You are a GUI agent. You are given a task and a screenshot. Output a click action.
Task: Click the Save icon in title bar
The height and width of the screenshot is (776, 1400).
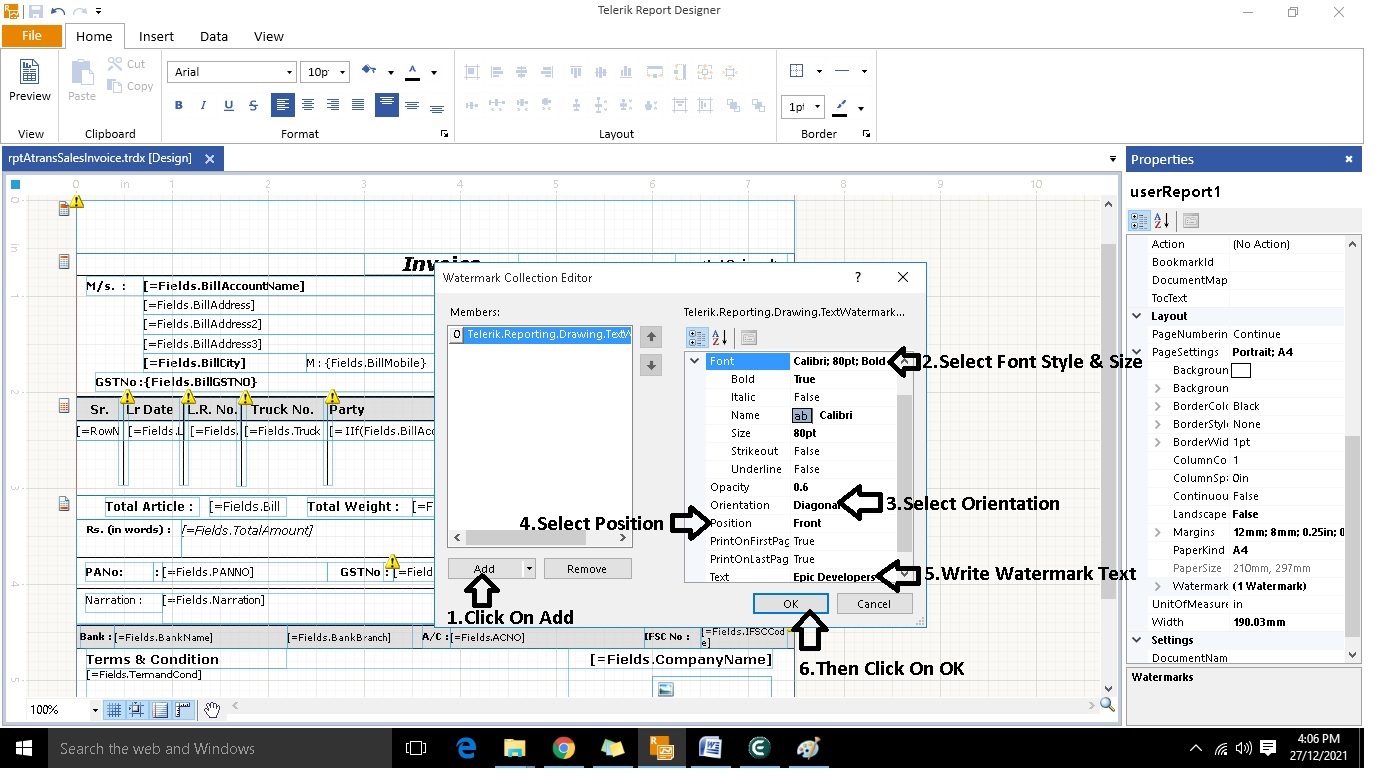click(x=35, y=12)
